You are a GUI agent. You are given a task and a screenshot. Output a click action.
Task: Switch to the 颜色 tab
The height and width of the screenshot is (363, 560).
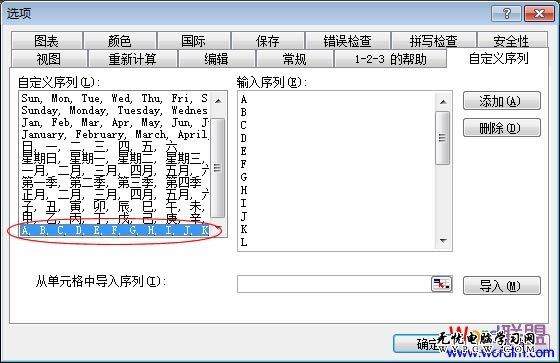120,41
